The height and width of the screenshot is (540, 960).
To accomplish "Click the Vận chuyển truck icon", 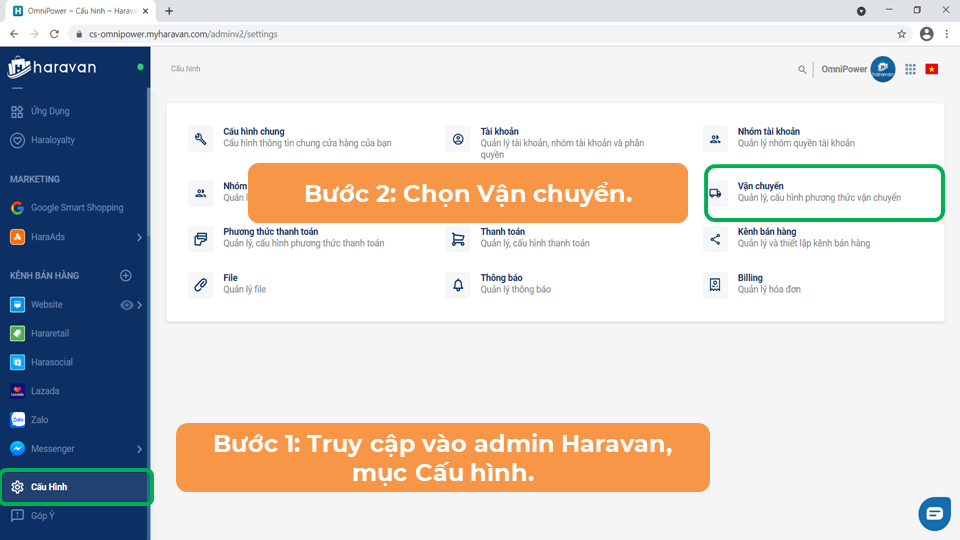I will coord(715,193).
